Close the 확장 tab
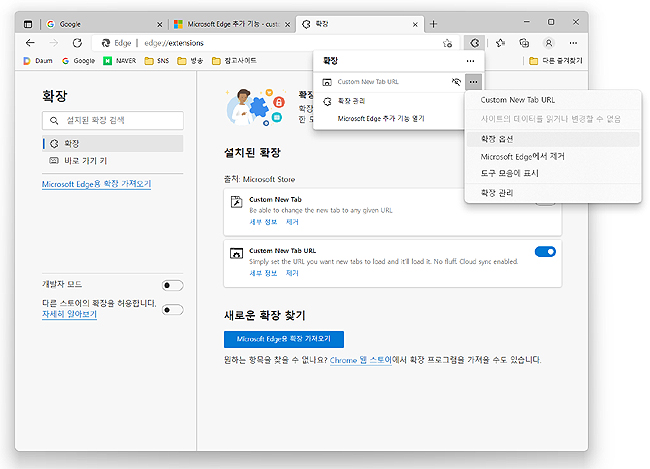 (x=415, y=24)
